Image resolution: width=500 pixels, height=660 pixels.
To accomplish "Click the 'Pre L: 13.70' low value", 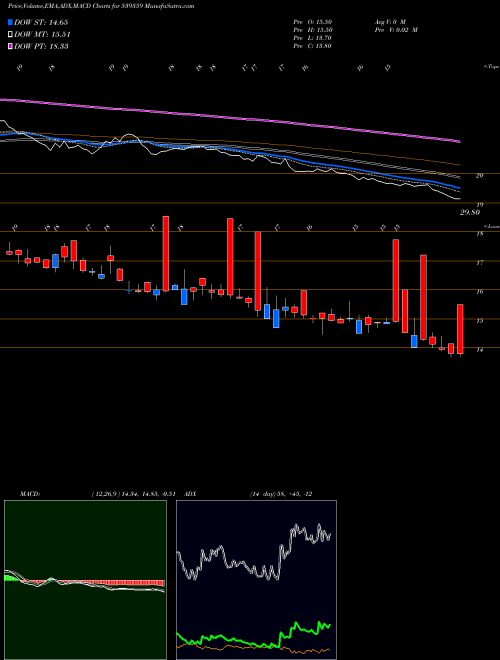I will tap(313, 38).
